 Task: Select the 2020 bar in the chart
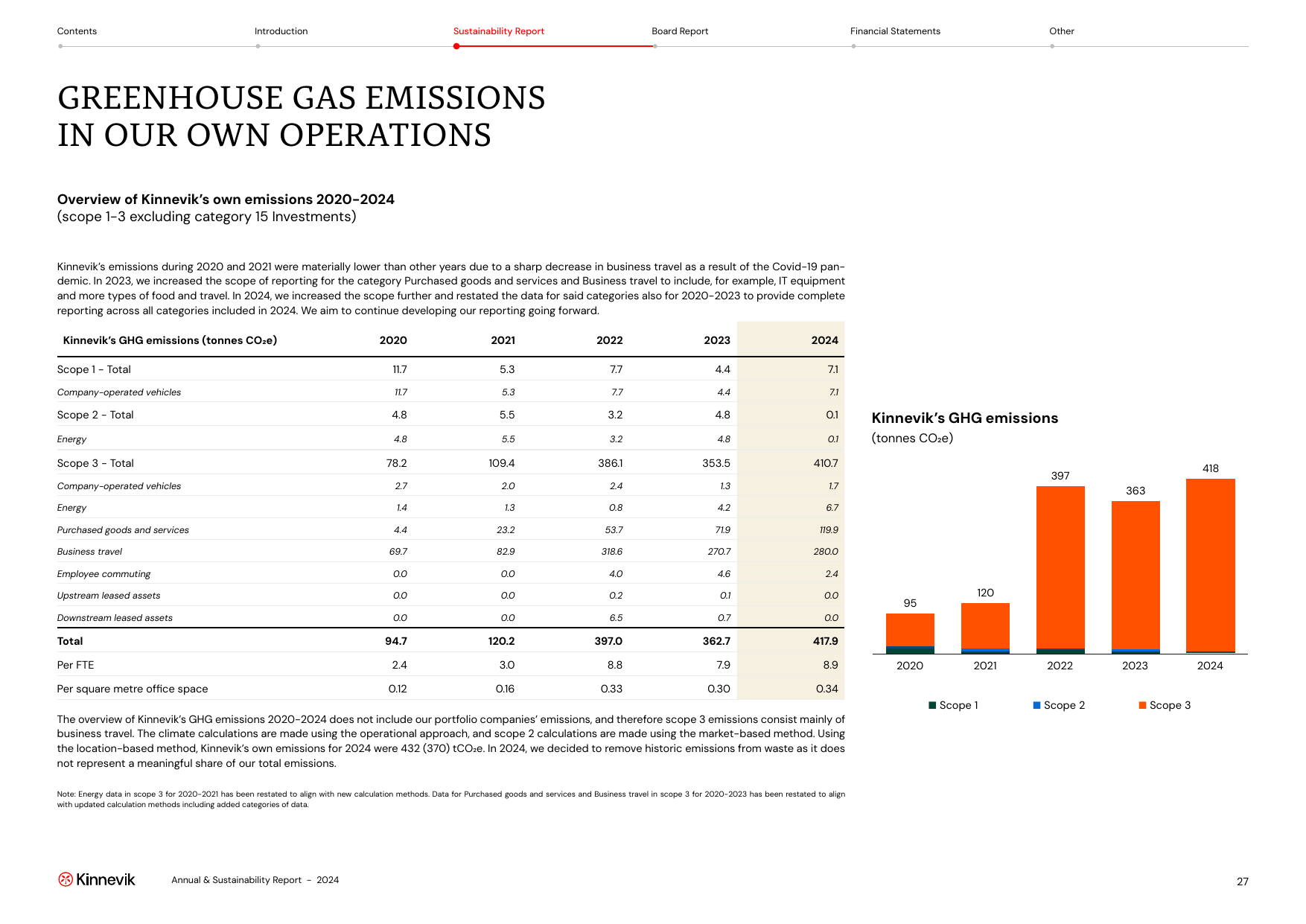pos(910,634)
